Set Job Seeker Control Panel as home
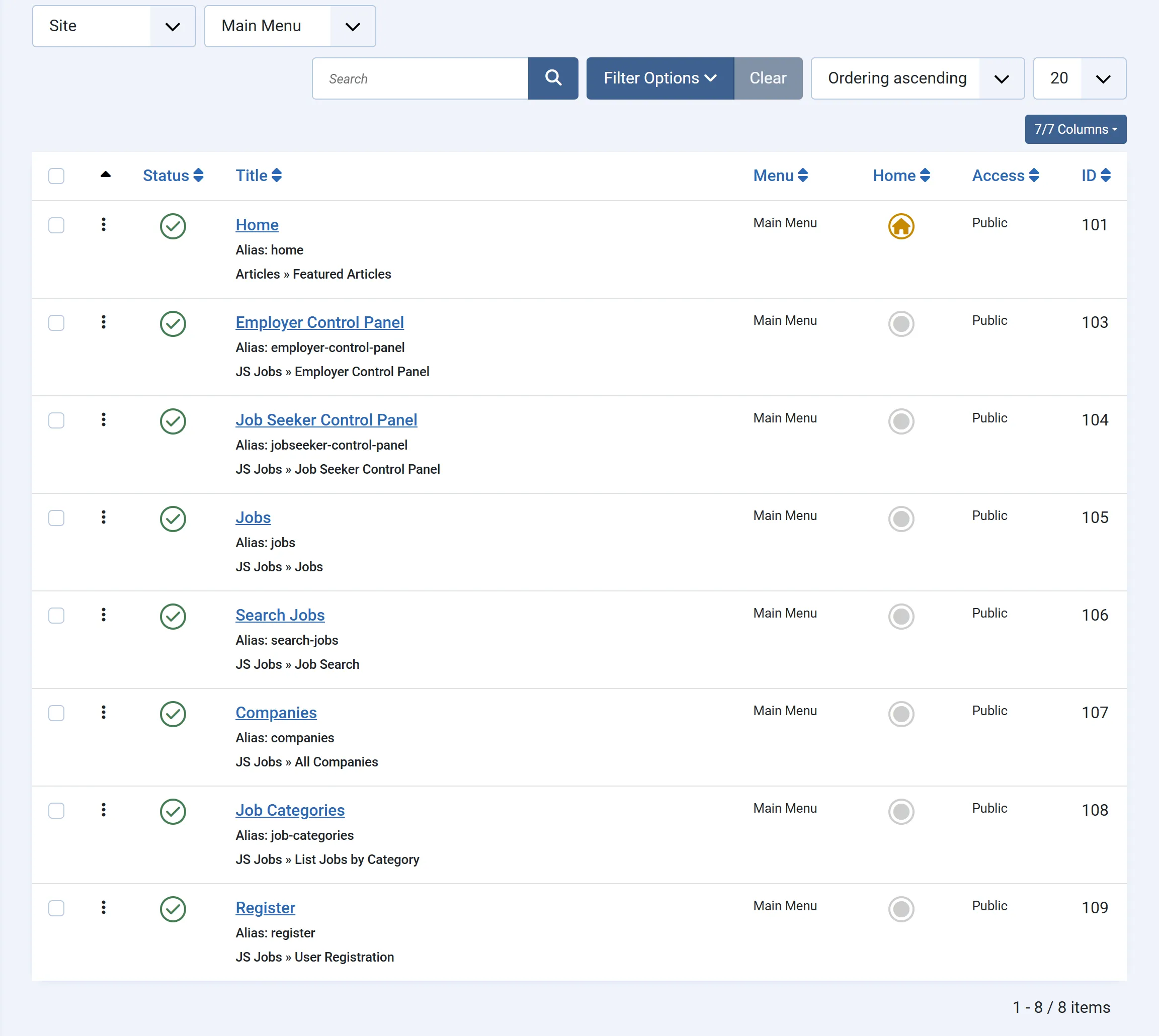The image size is (1159, 1036). click(x=901, y=421)
